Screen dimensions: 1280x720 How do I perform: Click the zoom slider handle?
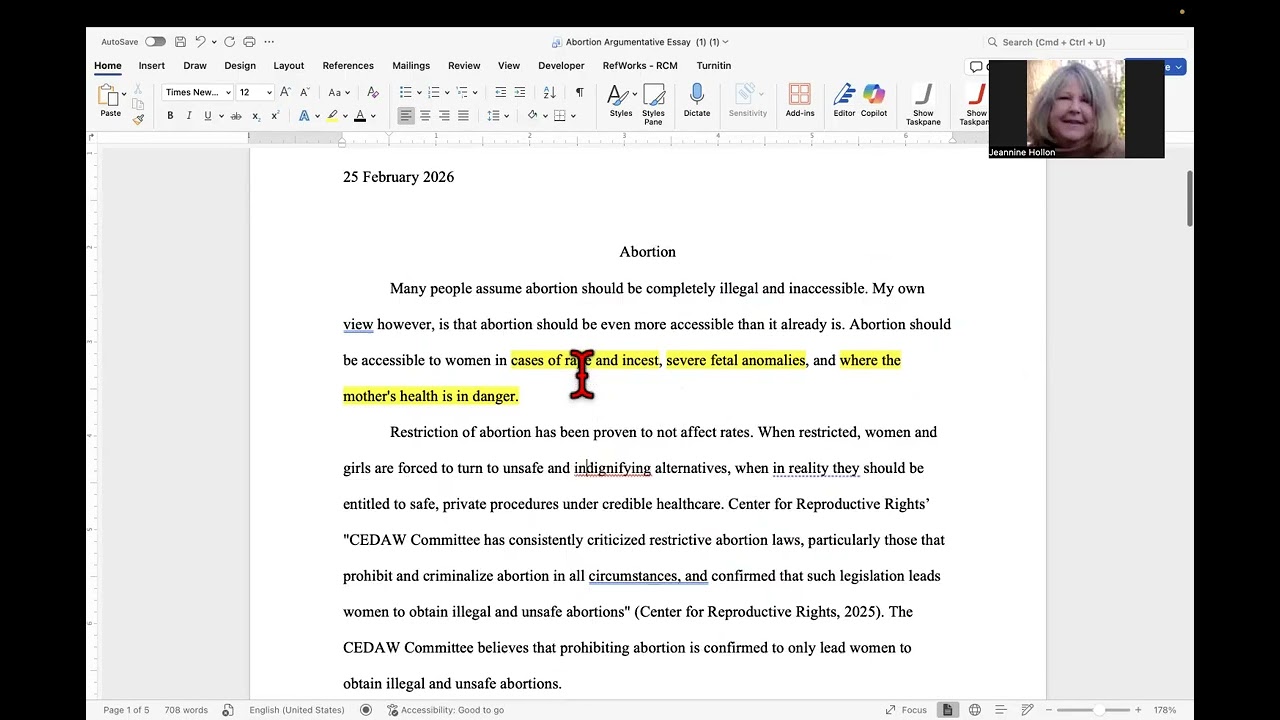[x=1098, y=710]
